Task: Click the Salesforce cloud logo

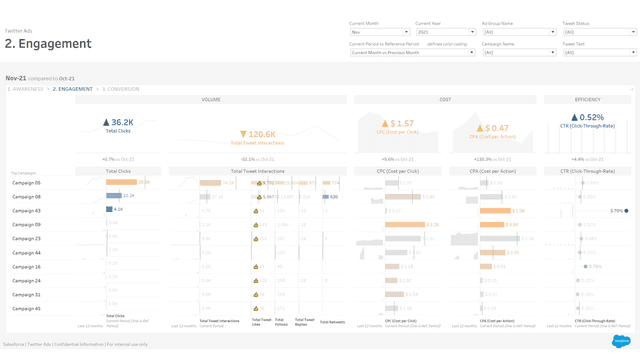Action: pos(621,341)
